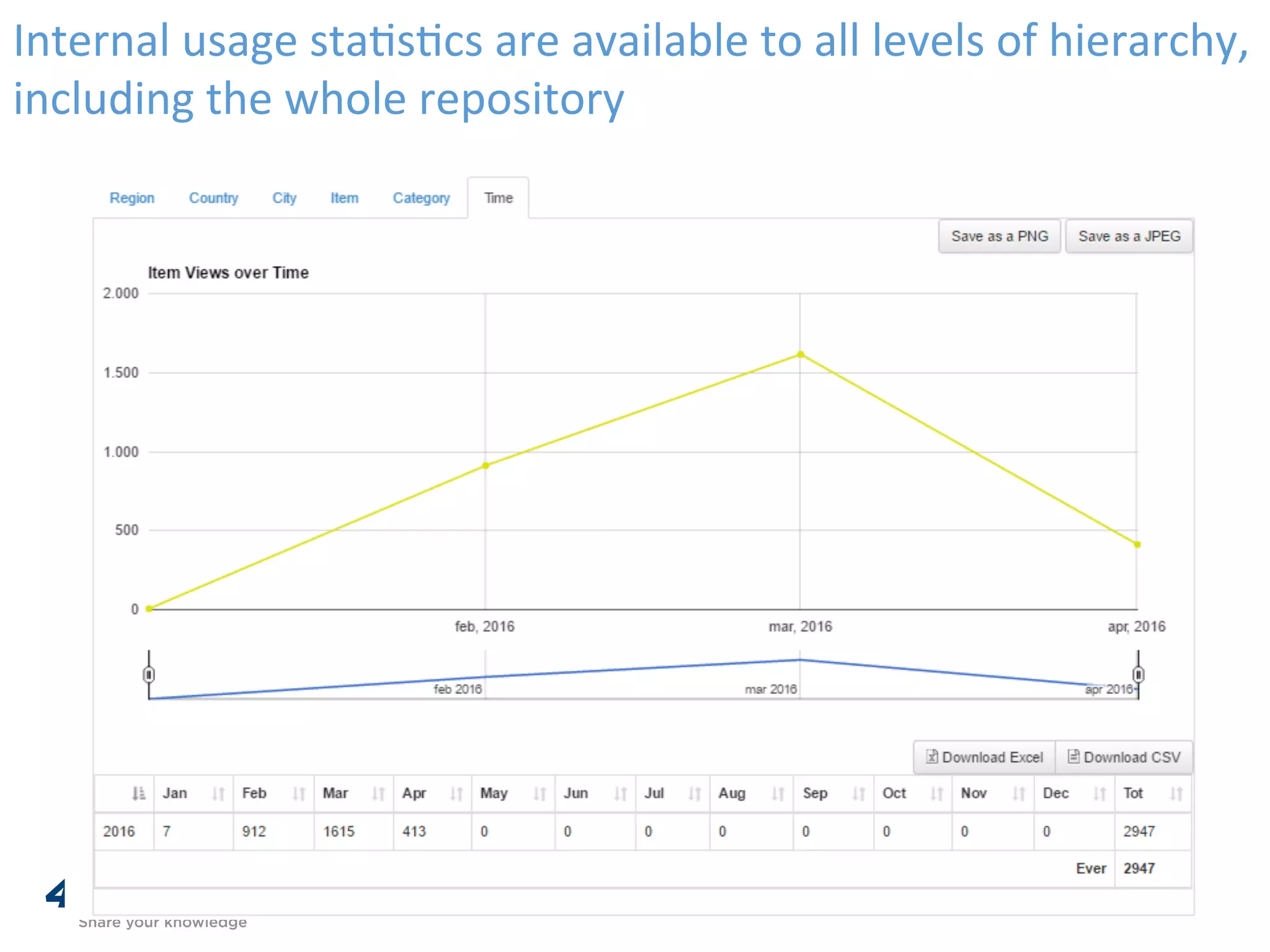
Task: Click the 1.500 y-axis label
Action: point(121,372)
